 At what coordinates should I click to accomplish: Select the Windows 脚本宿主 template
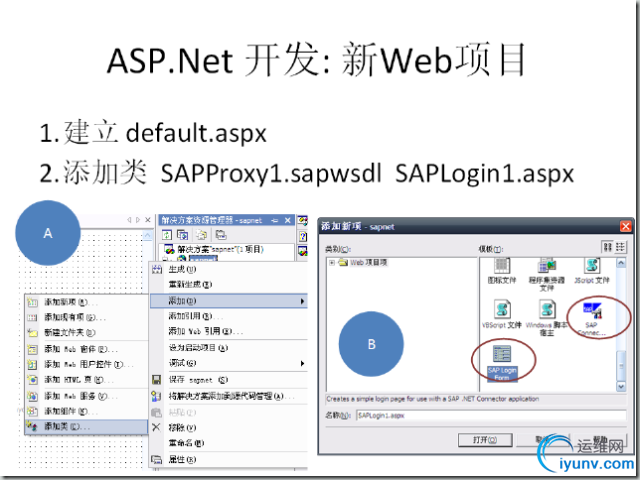(x=547, y=318)
